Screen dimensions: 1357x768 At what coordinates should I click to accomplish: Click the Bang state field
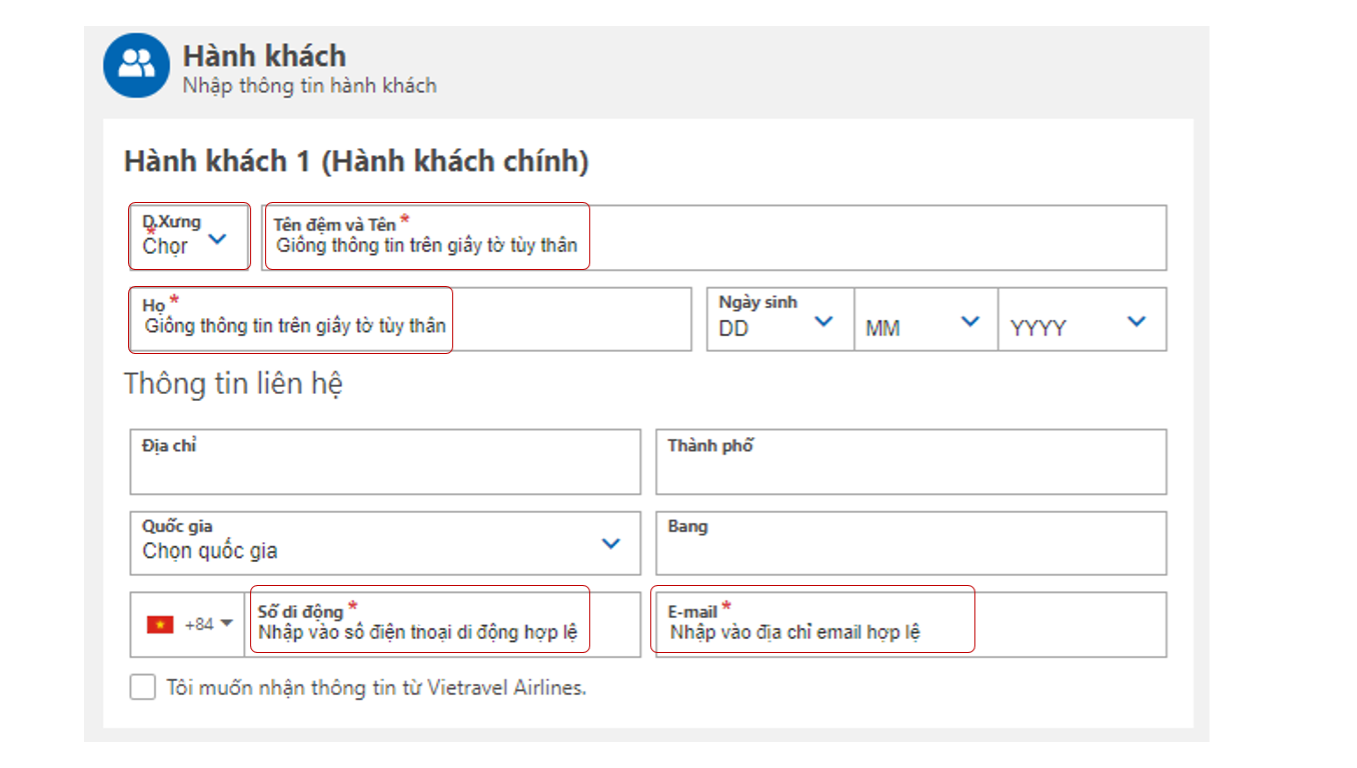click(910, 549)
